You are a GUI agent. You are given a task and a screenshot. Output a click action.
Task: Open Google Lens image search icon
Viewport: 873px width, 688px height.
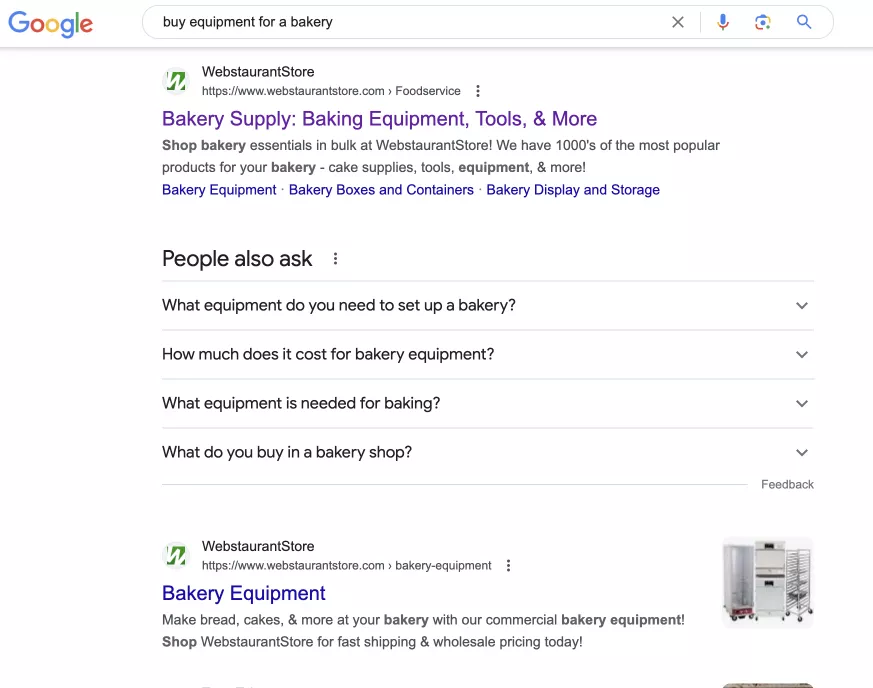click(x=763, y=22)
